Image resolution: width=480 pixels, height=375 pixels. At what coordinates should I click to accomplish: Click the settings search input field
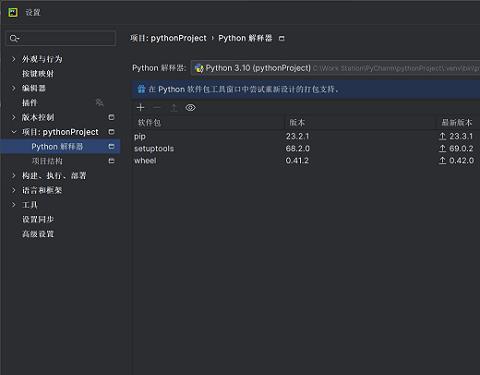pos(61,38)
